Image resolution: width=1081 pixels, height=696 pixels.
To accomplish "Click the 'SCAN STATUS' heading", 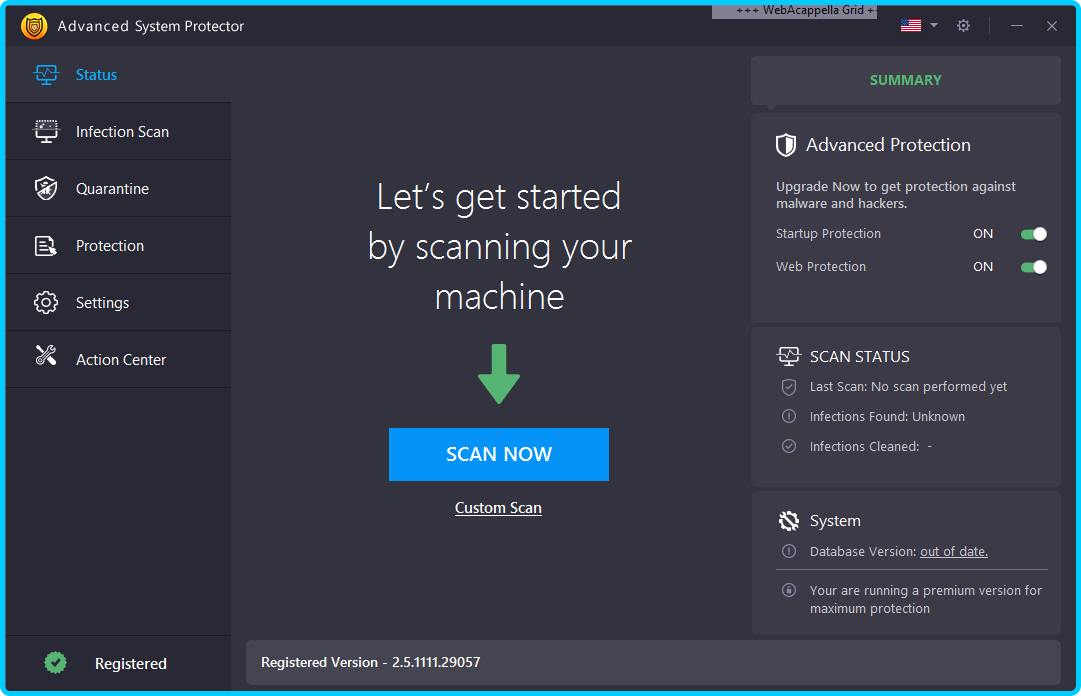I will (x=859, y=356).
